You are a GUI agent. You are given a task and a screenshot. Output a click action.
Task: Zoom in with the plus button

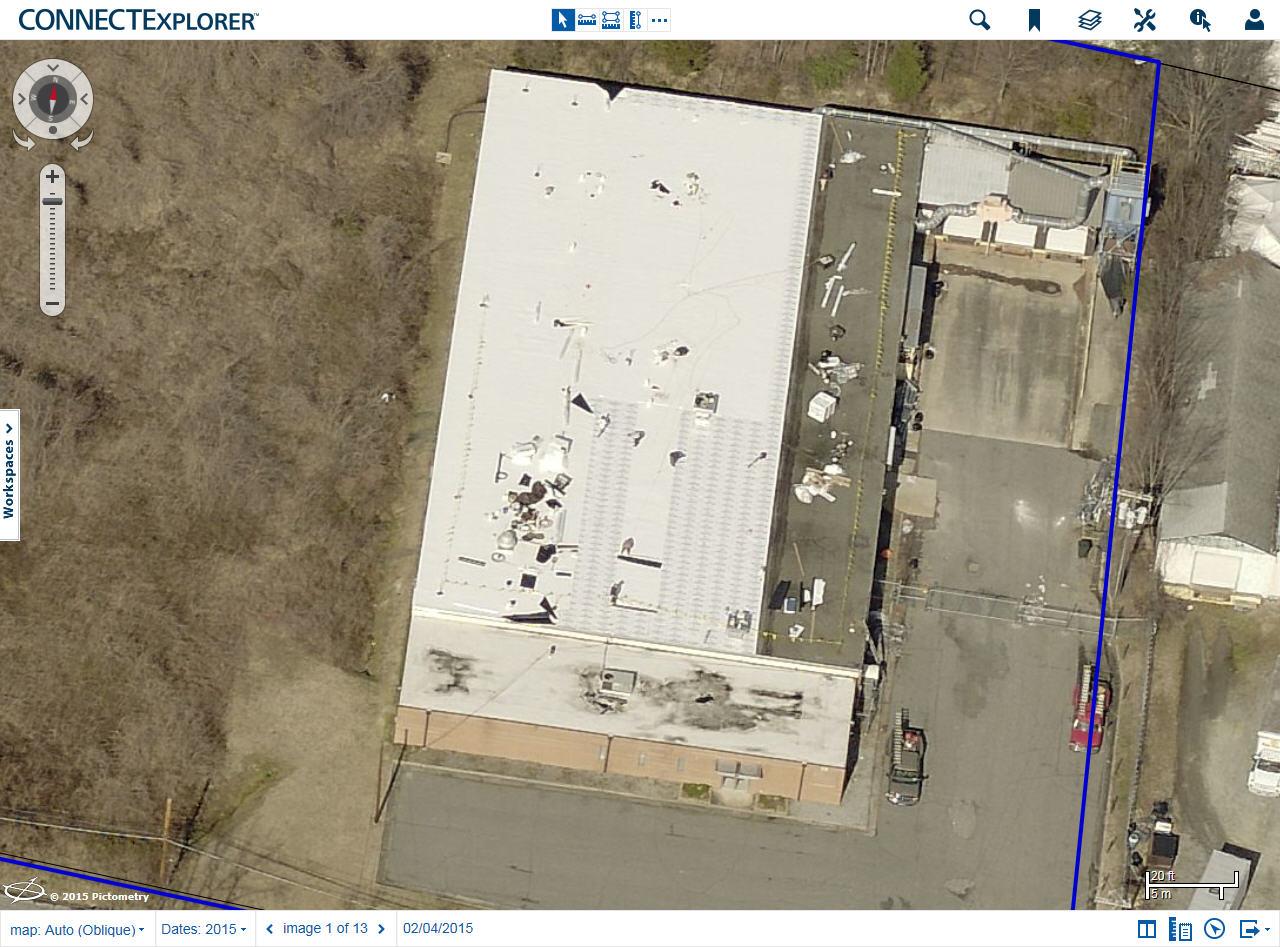pyautogui.click(x=52, y=177)
